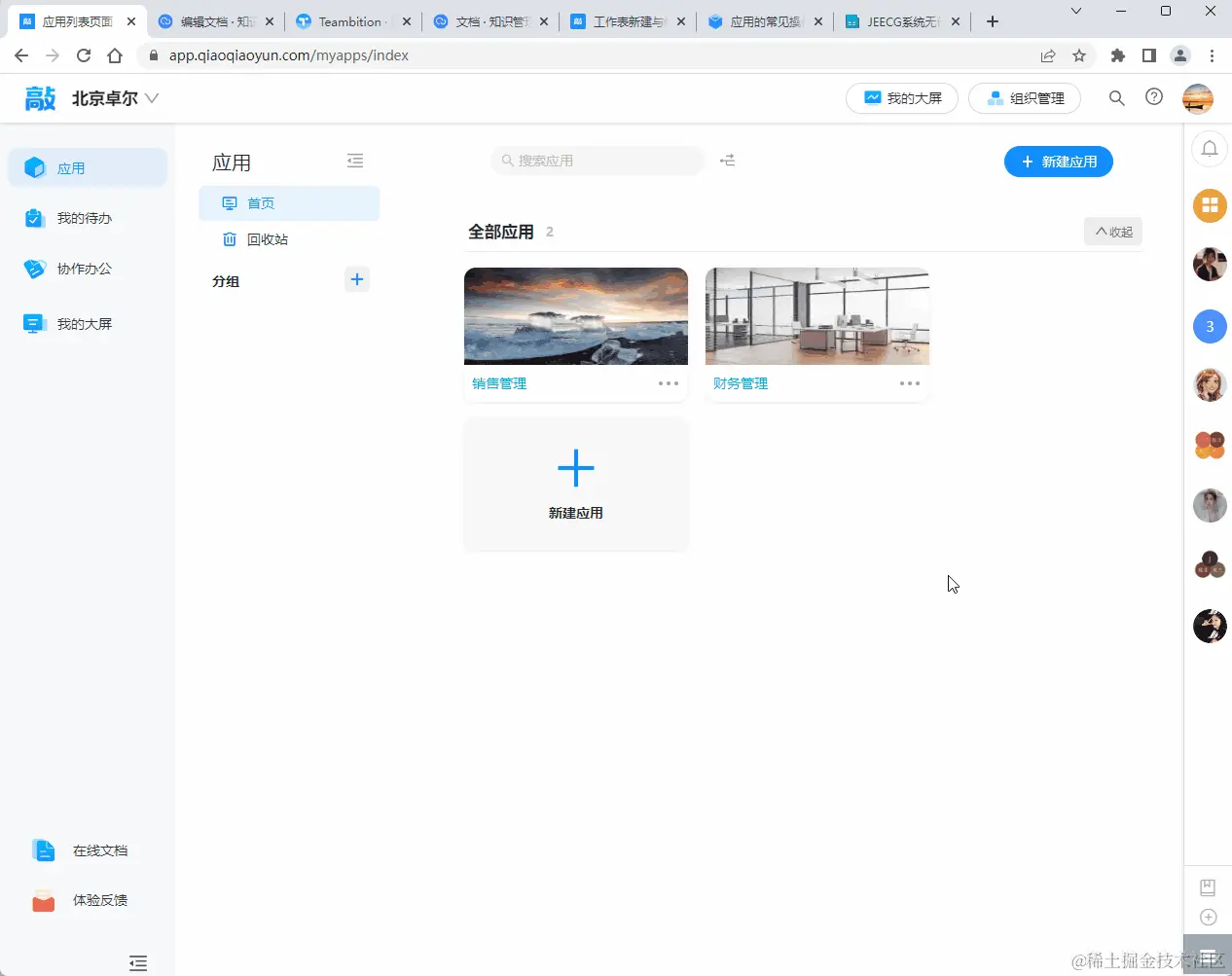Click the sort/switch icon beside search
The height and width of the screenshot is (976, 1232).
[727, 161]
